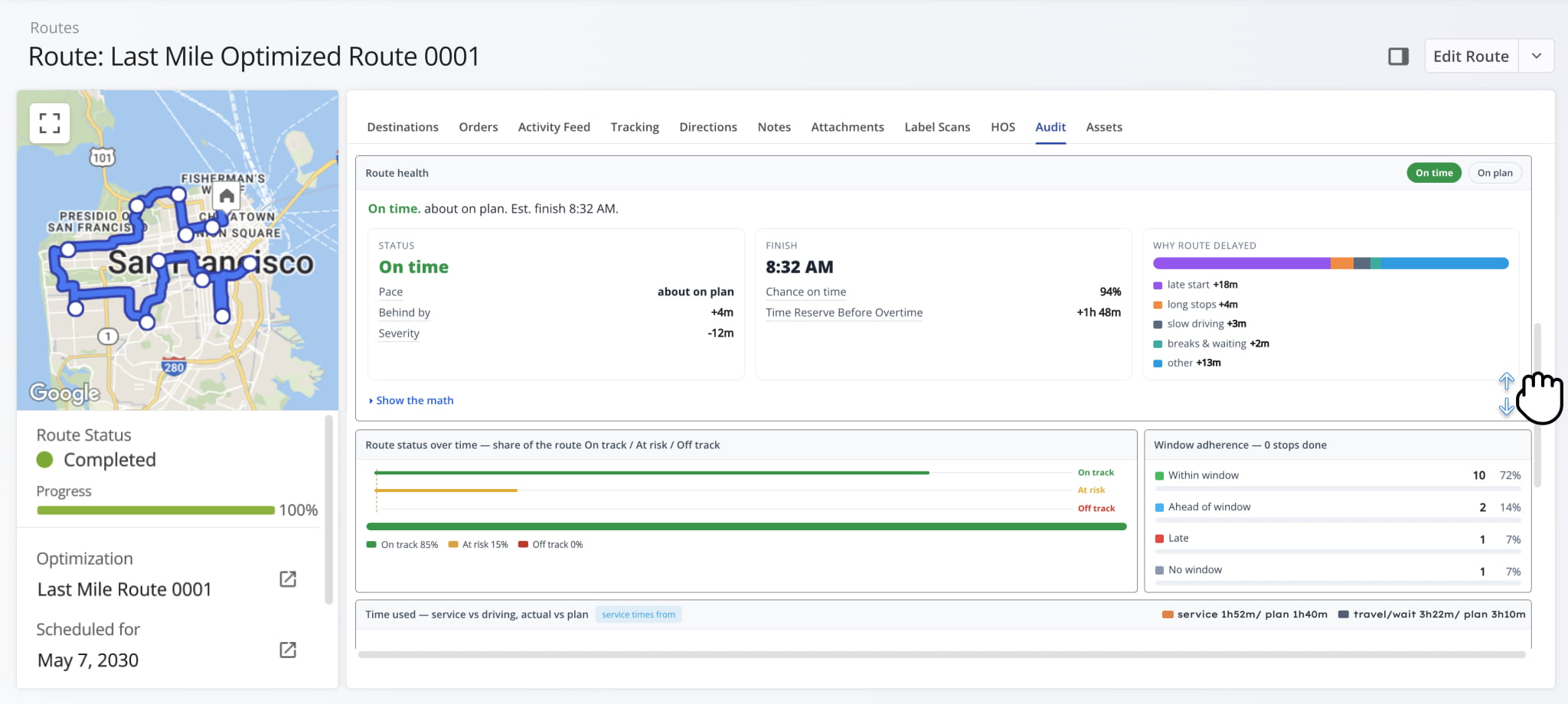Click the orange long stops legend swatch
This screenshot has width=1568, height=704.
(x=1158, y=305)
